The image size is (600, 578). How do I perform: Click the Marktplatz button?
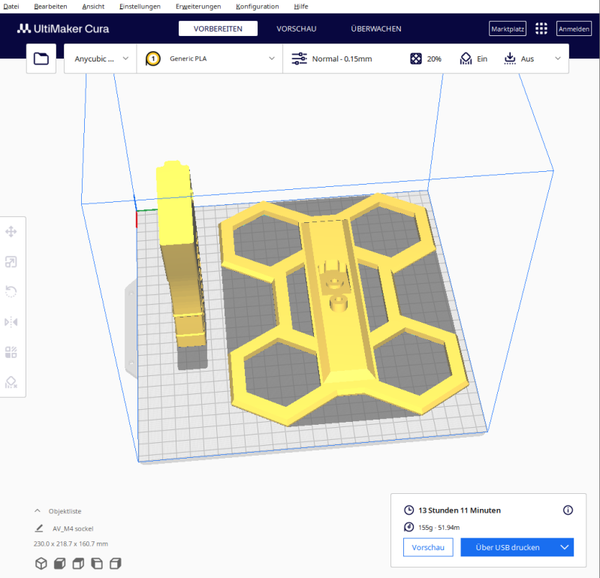pos(507,29)
